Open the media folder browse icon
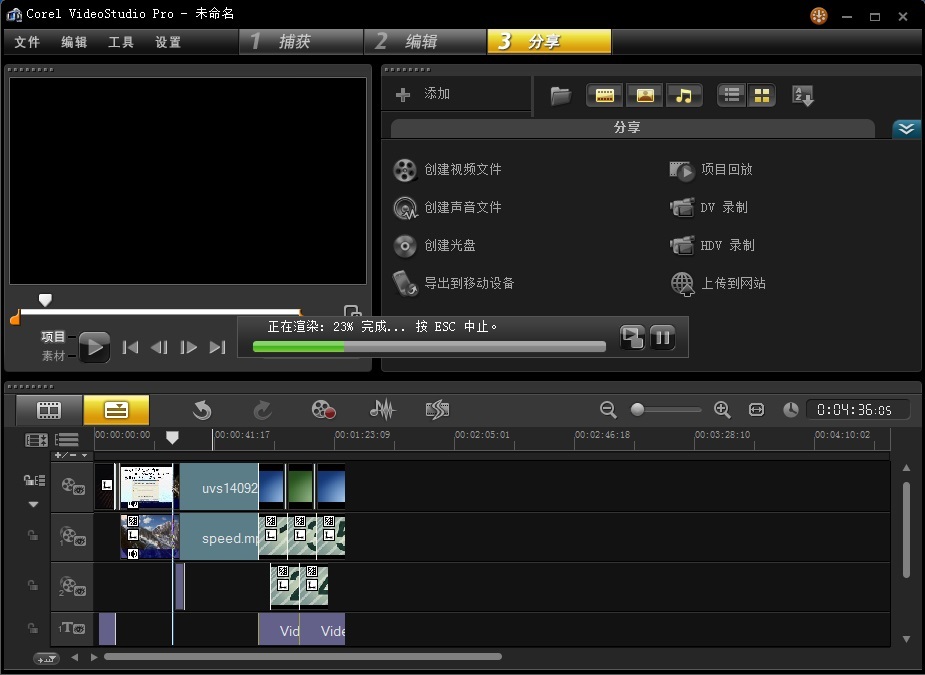The width and height of the screenshot is (925, 675). pos(561,95)
